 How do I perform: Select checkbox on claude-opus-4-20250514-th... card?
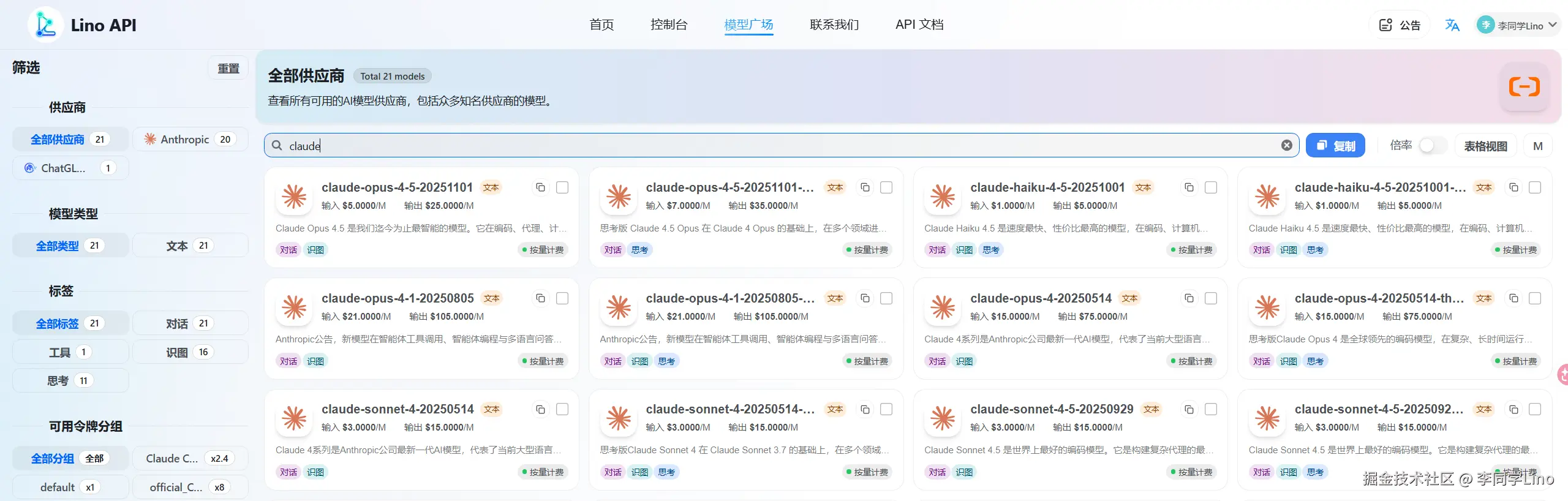click(1535, 298)
